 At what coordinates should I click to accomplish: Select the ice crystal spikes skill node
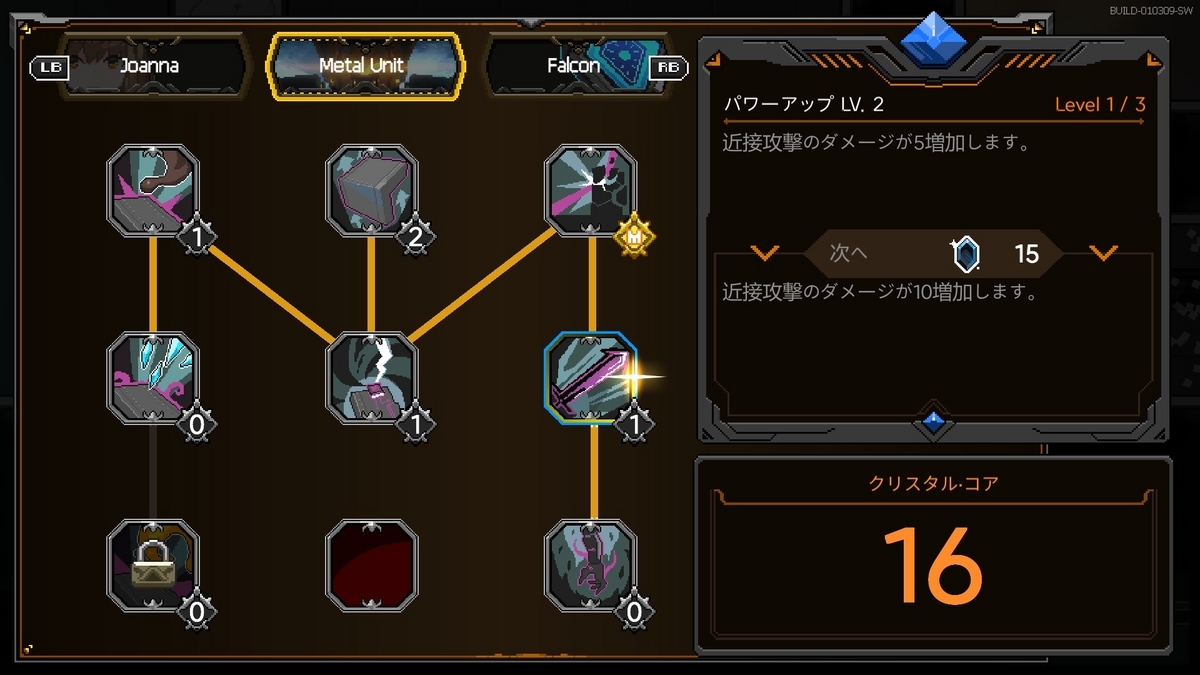pos(152,378)
